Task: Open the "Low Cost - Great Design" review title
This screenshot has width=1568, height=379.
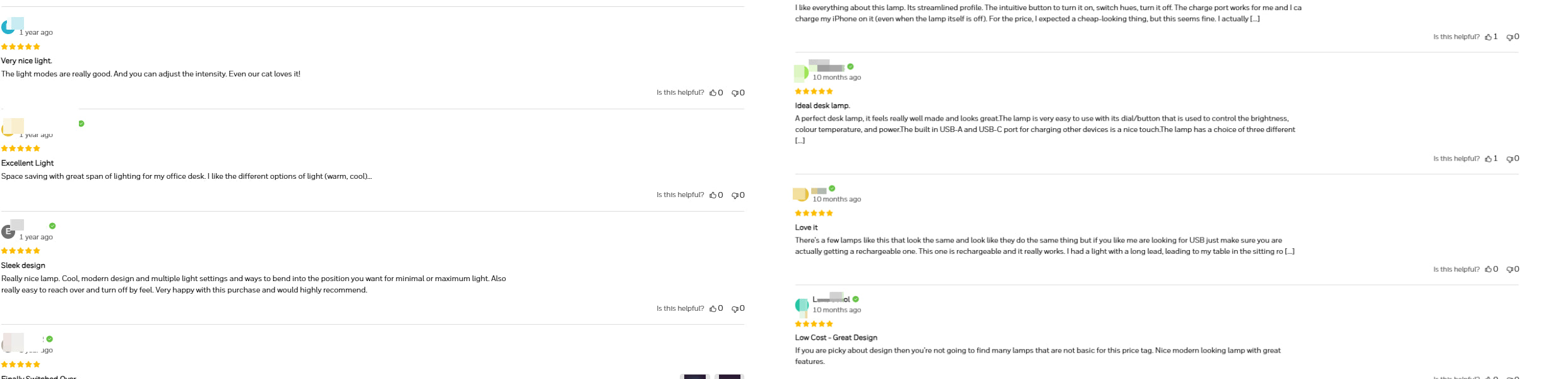Action: pos(836,338)
